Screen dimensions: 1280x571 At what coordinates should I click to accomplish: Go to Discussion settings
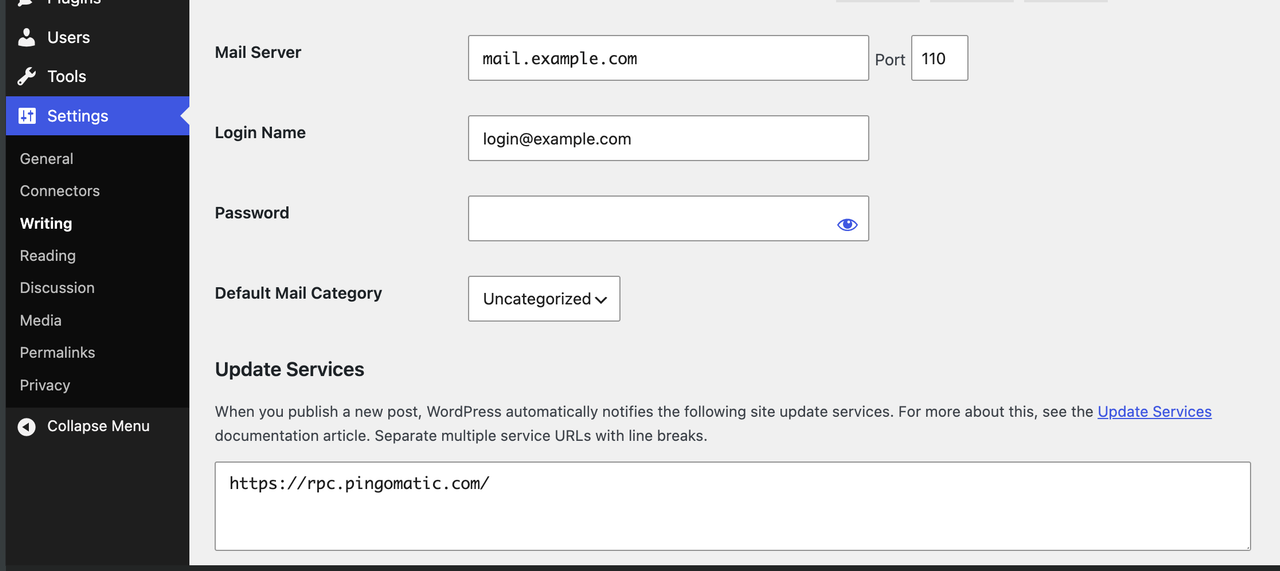tap(57, 288)
